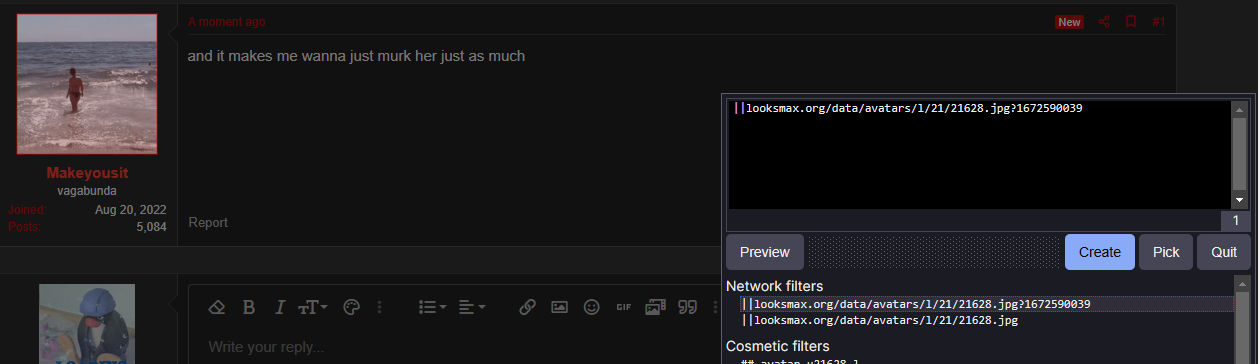Report the post
The image size is (1260, 364).
tap(208, 222)
